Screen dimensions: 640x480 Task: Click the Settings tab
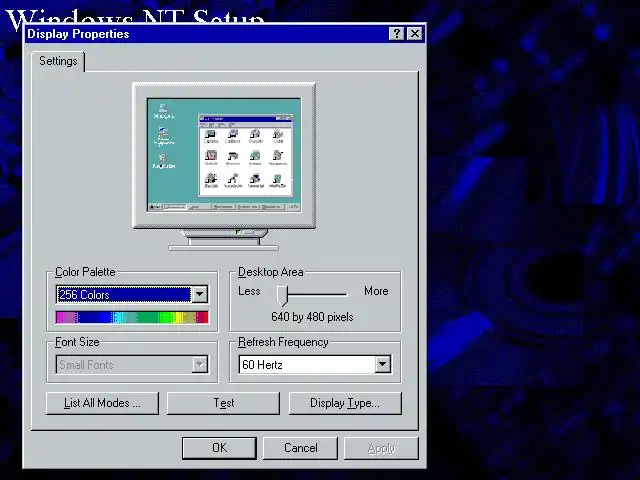tap(58, 61)
